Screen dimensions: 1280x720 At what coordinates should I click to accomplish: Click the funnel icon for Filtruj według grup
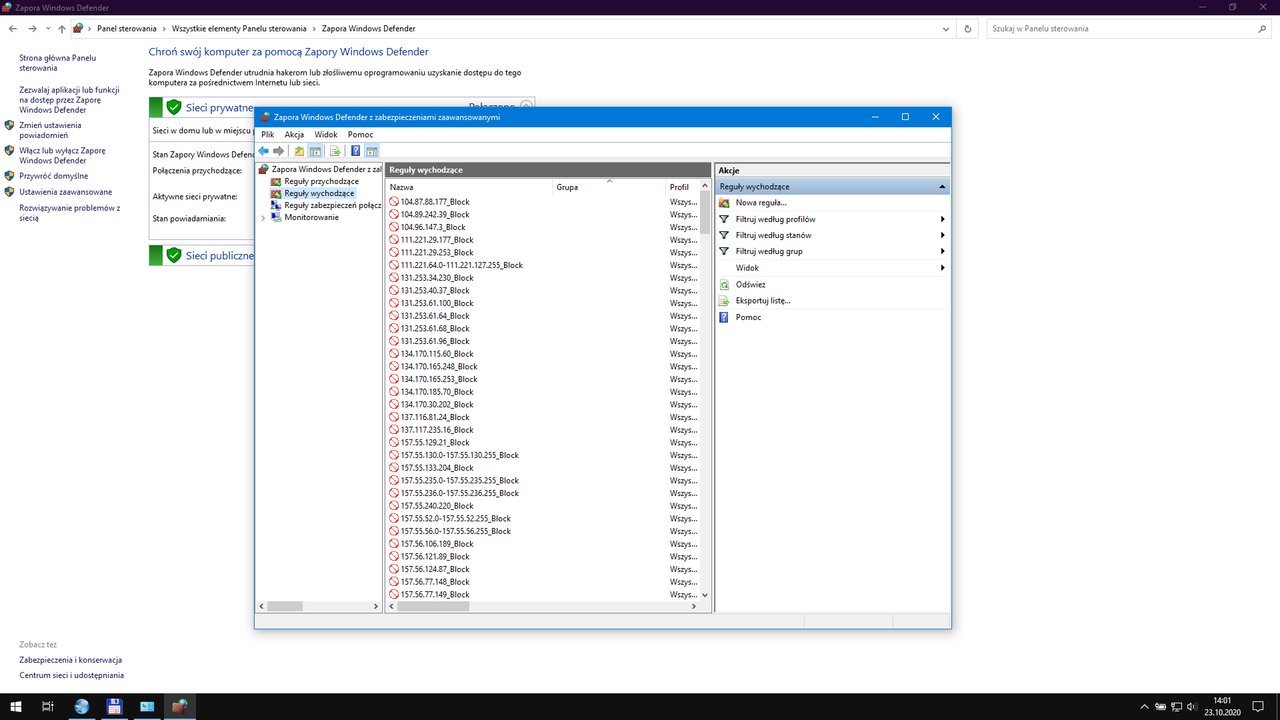pyautogui.click(x=725, y=251)
